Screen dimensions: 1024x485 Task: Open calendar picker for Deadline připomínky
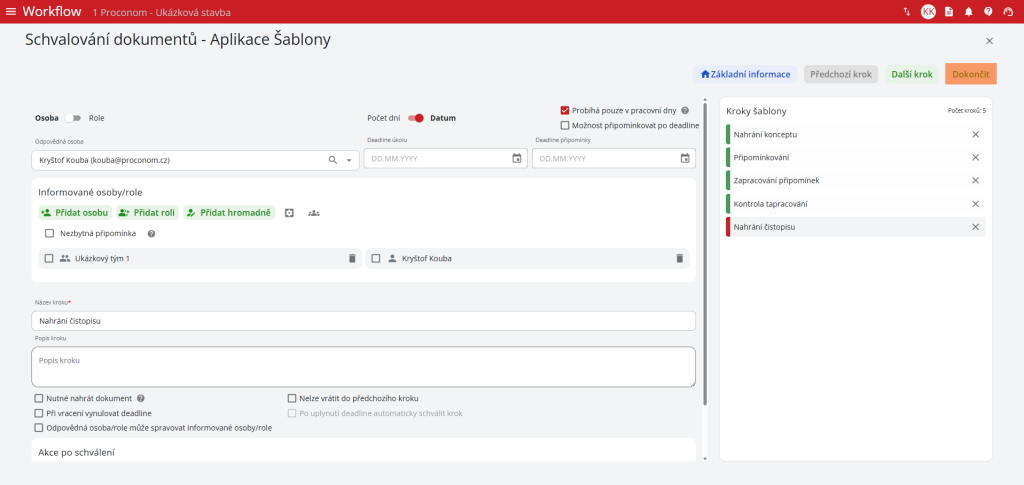[685, 159]
